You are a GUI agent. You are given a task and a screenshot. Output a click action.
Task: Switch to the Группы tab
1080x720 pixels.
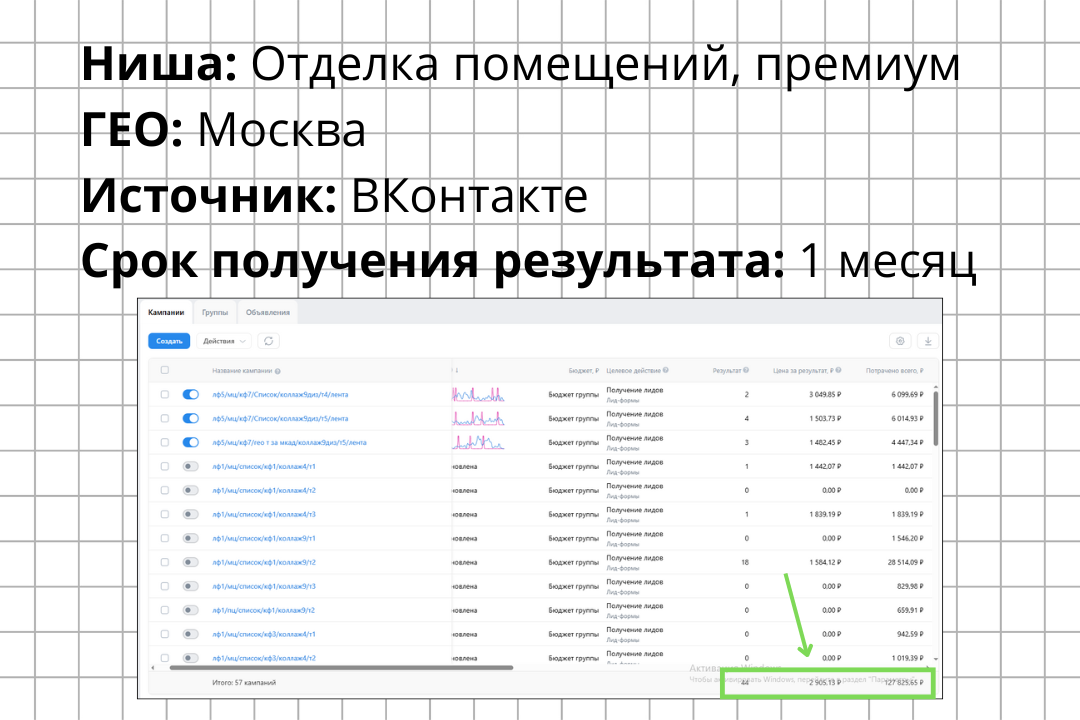pyautogui.click(x=215, y=312)
